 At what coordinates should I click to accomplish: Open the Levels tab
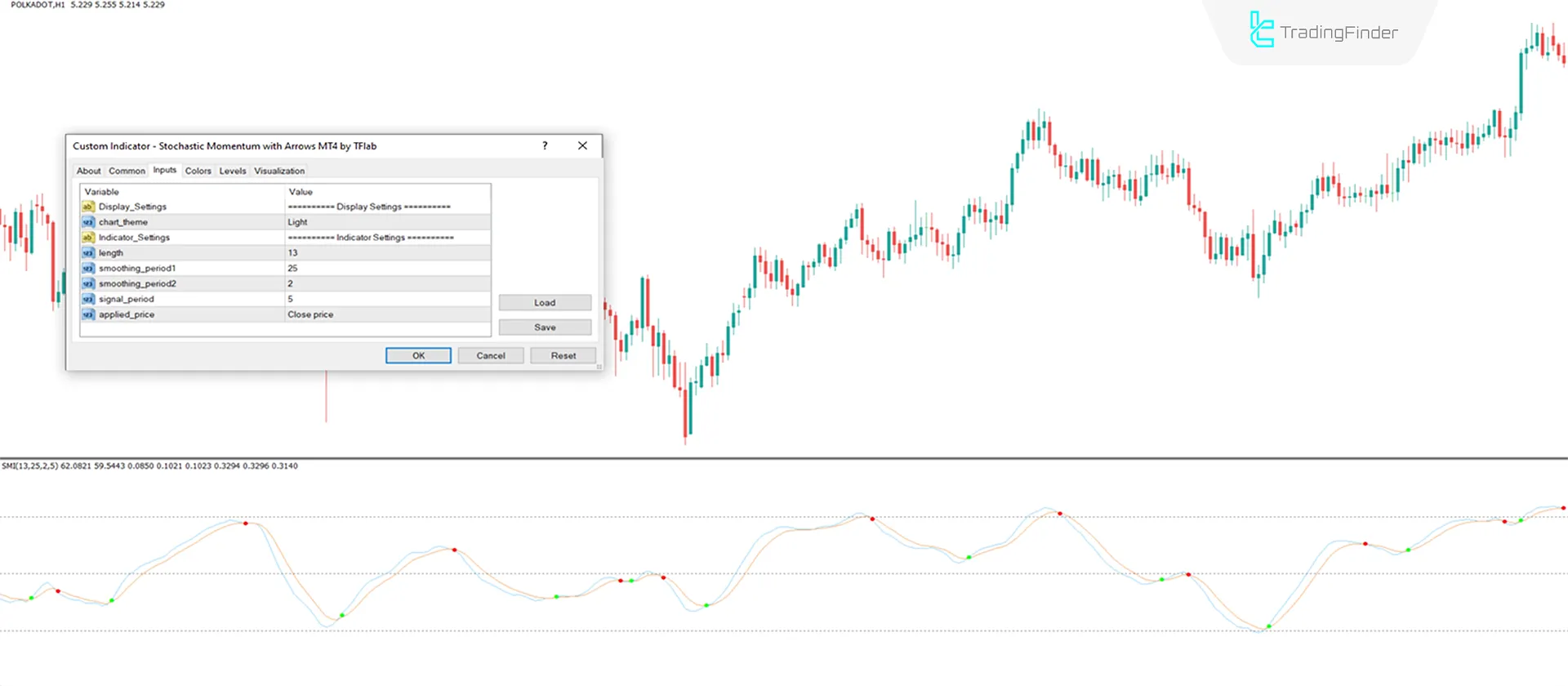tap(233, 171)
